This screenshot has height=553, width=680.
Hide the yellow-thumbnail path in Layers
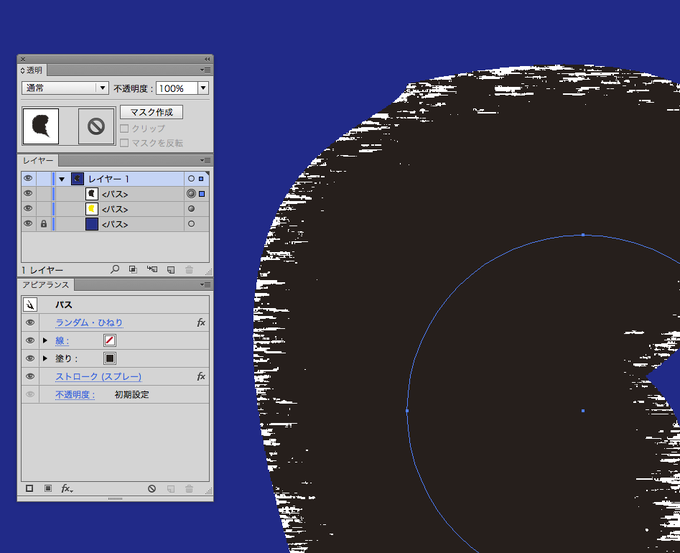(x=28, y=209)
